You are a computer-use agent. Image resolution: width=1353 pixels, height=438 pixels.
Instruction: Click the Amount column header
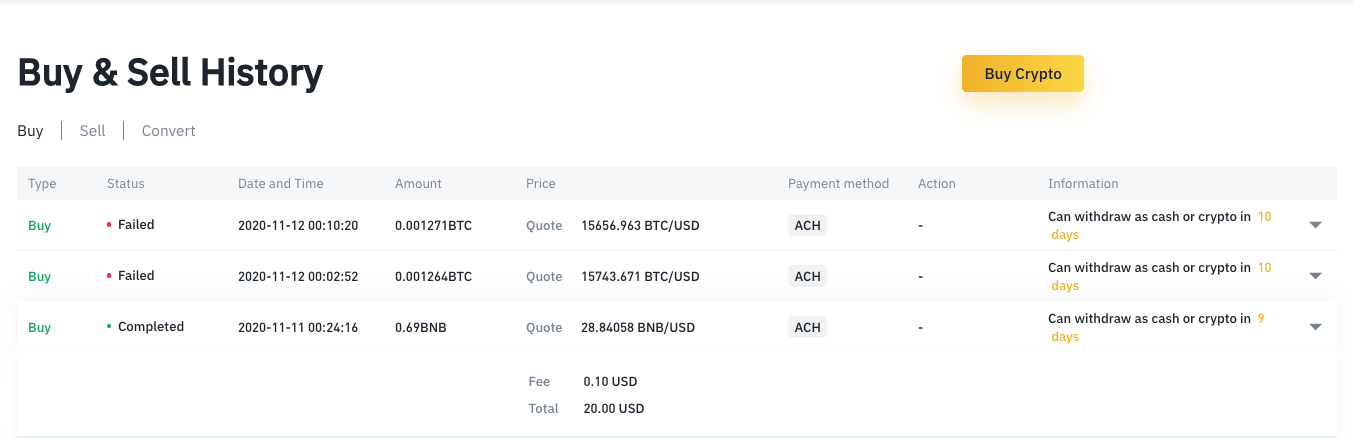click(418, 184)
